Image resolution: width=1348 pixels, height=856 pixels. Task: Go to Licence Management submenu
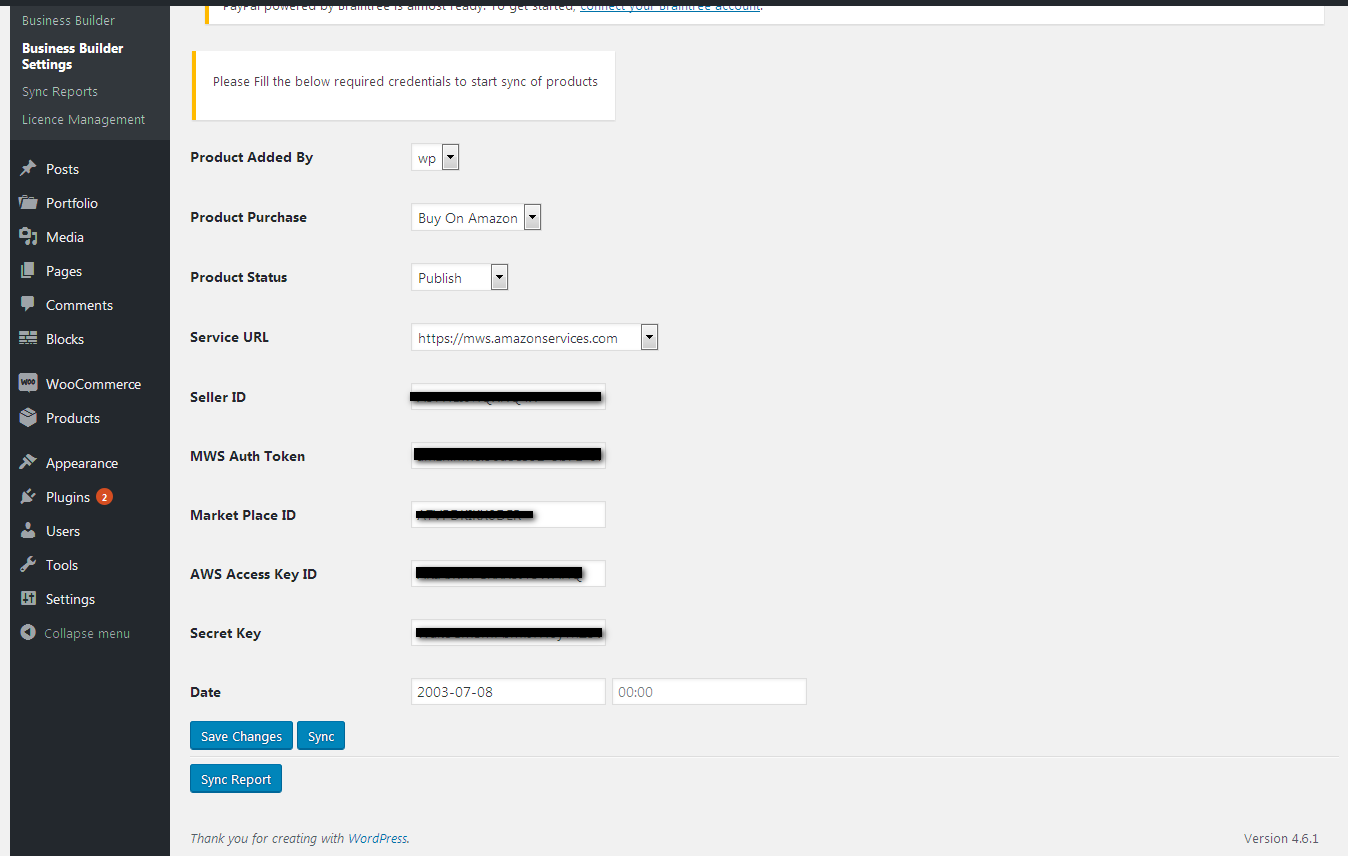pyautogui.click(x=83, y=120)
